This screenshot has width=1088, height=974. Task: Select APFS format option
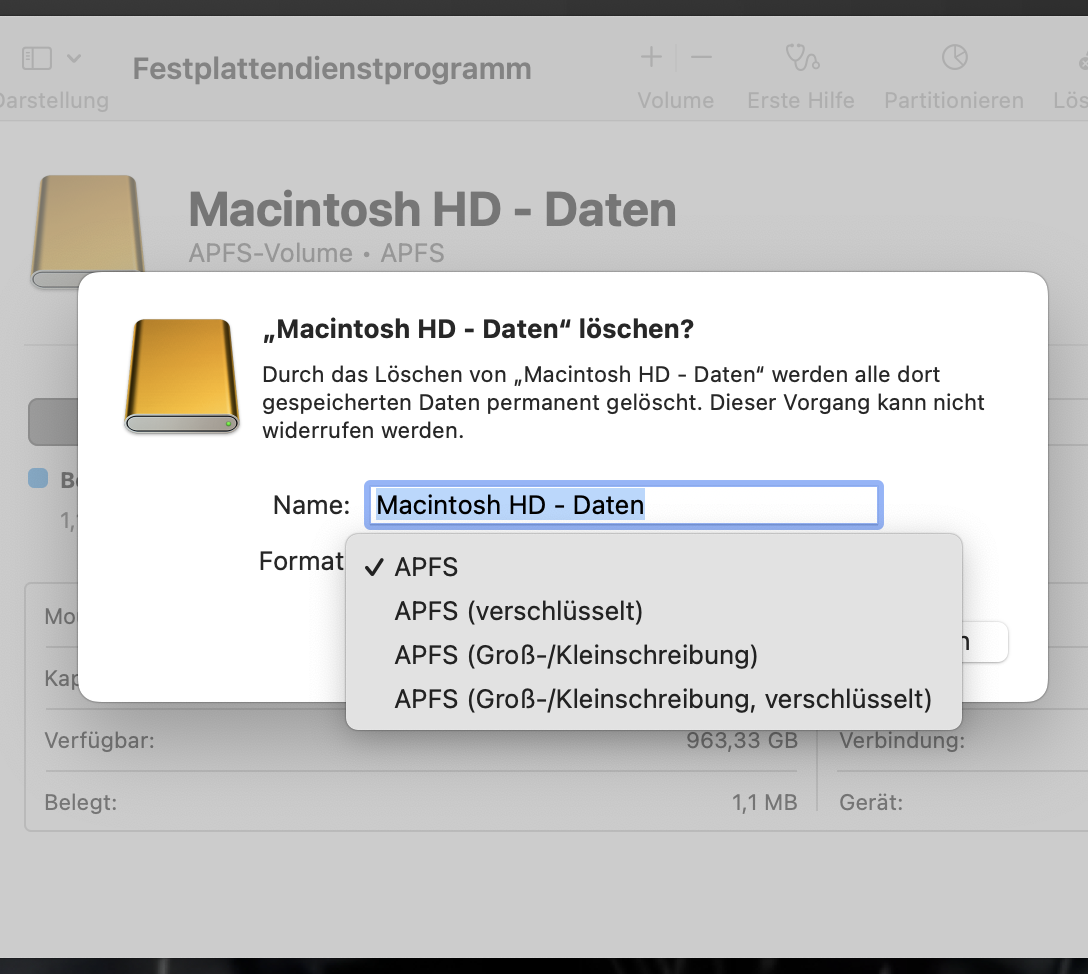click(654, 567)
